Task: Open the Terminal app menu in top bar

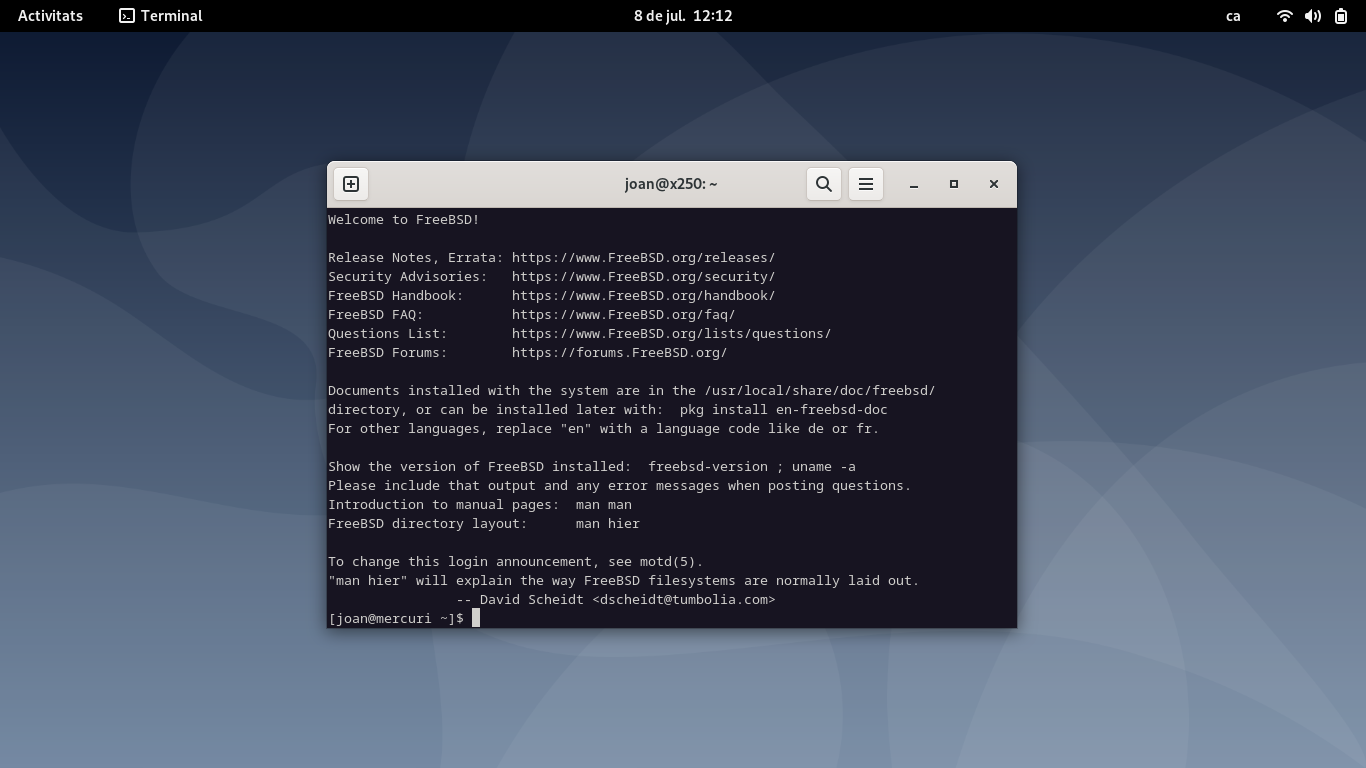Action: pos(161,16)
